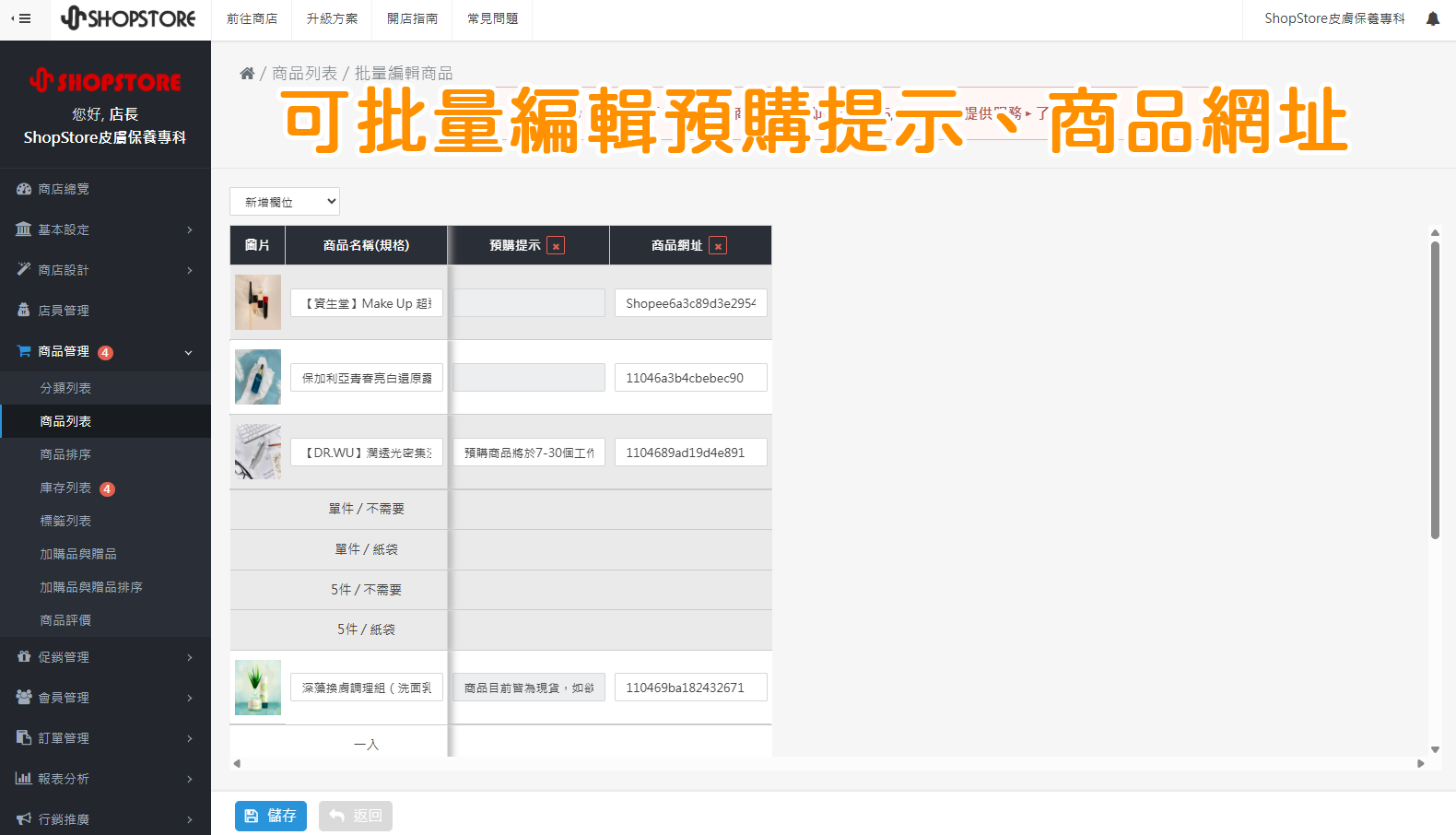This screenshot has height=835, width=1456.
Task: Click the 儲存 save button
Action: point(271,816)
